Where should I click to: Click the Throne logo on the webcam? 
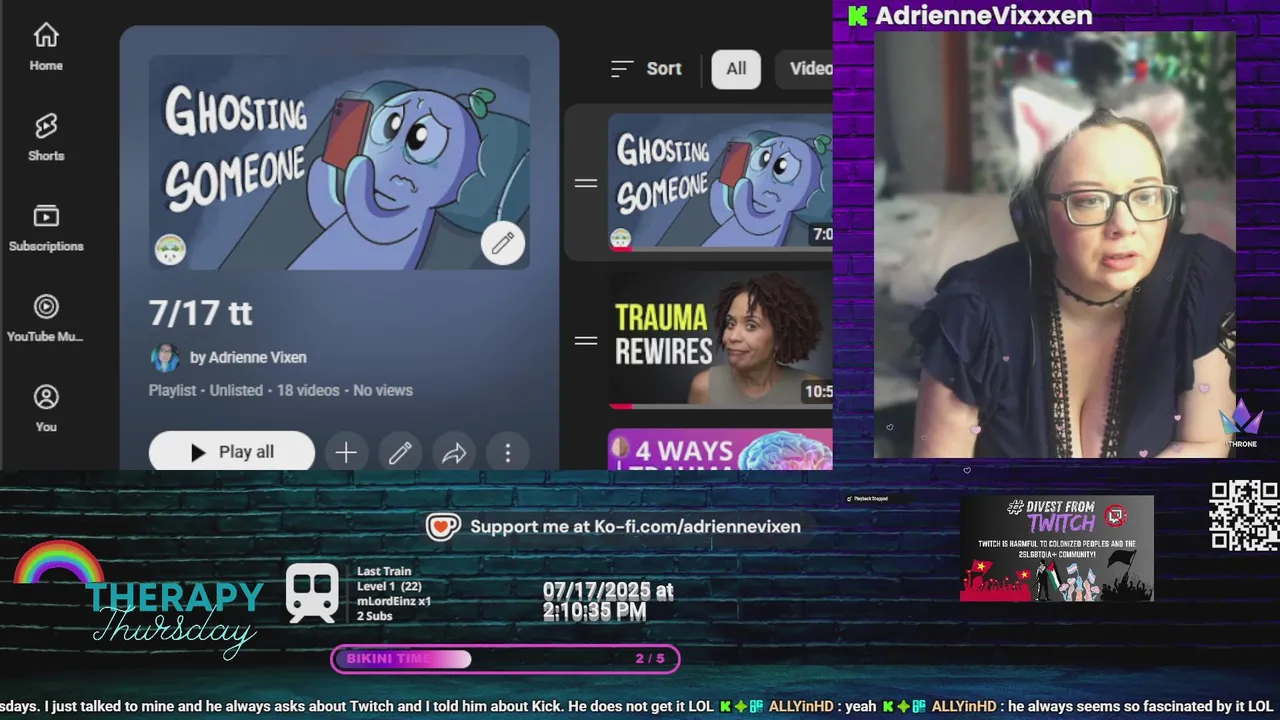[1240, 422]
